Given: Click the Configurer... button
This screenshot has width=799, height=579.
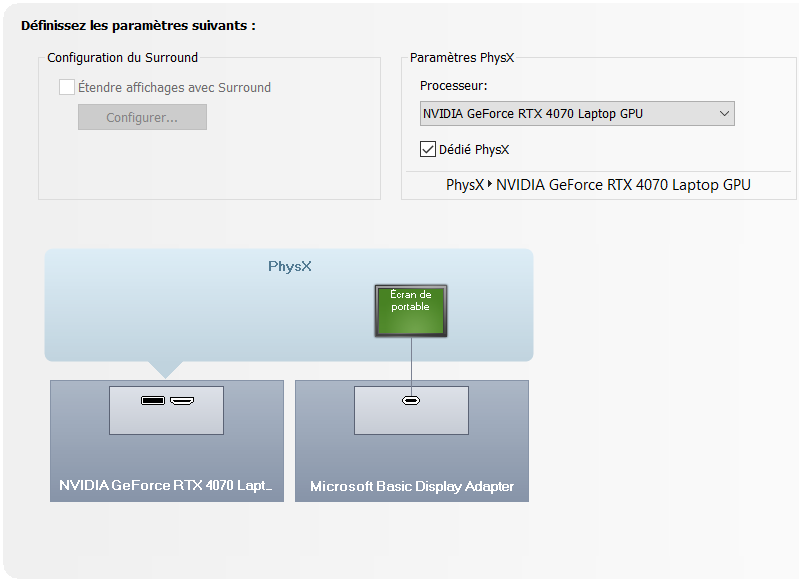Looking at the screenshot, I should 142,117.
